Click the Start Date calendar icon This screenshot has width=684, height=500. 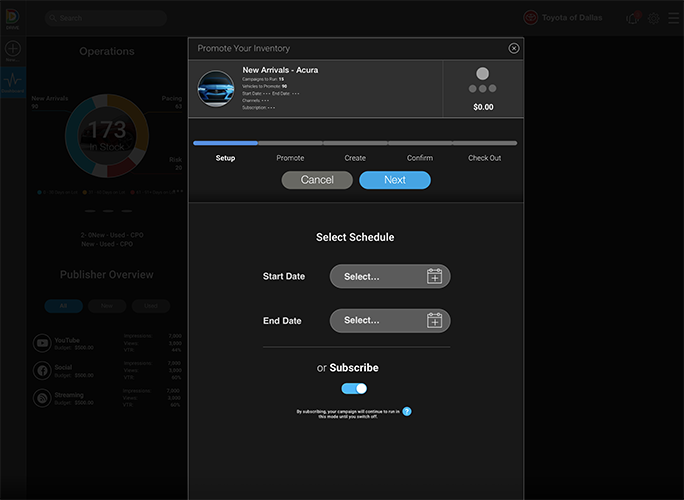434,277
